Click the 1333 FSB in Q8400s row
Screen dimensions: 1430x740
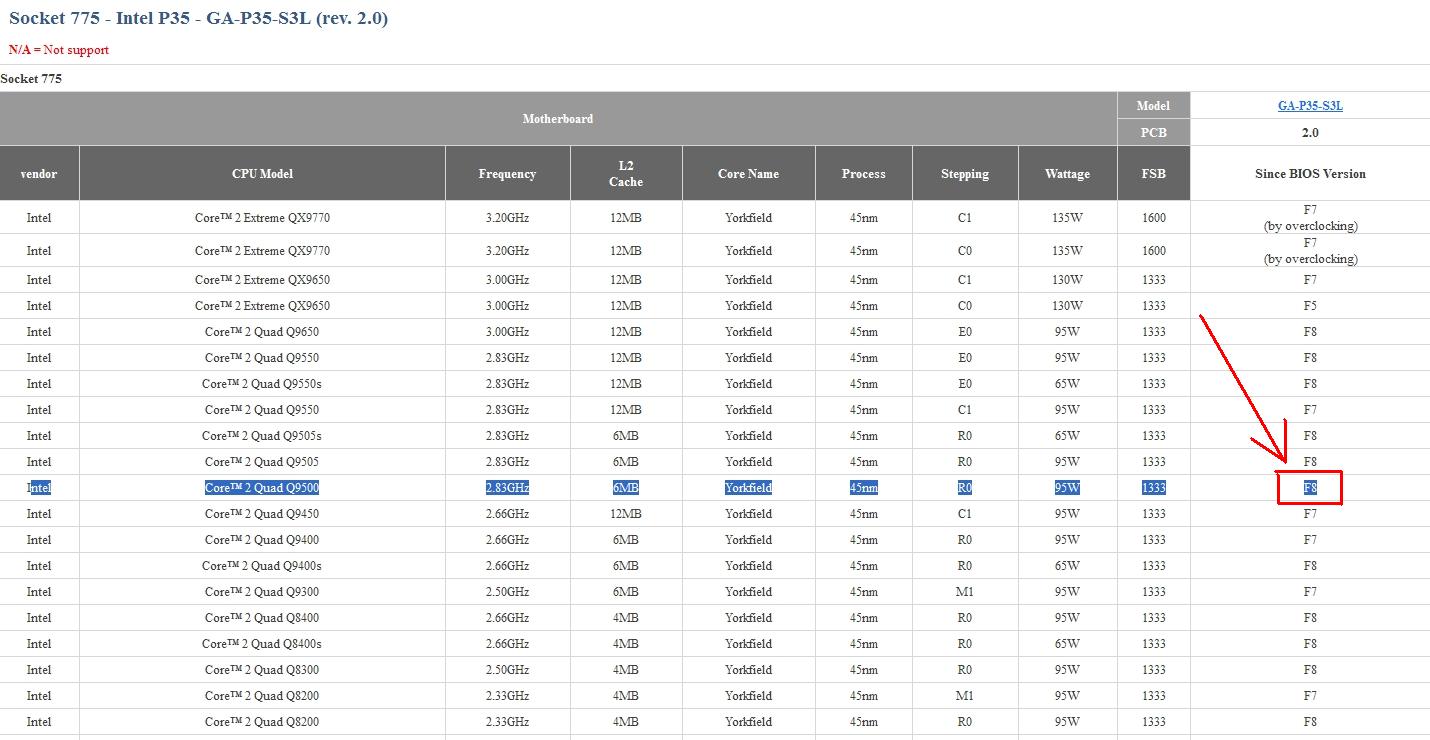[x=1153, y=644]
